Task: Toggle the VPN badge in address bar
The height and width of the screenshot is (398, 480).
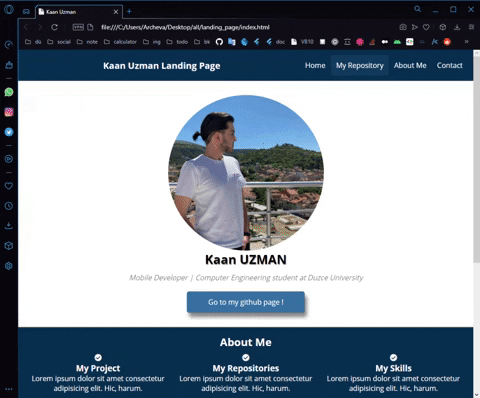Action: coord(78,27)
